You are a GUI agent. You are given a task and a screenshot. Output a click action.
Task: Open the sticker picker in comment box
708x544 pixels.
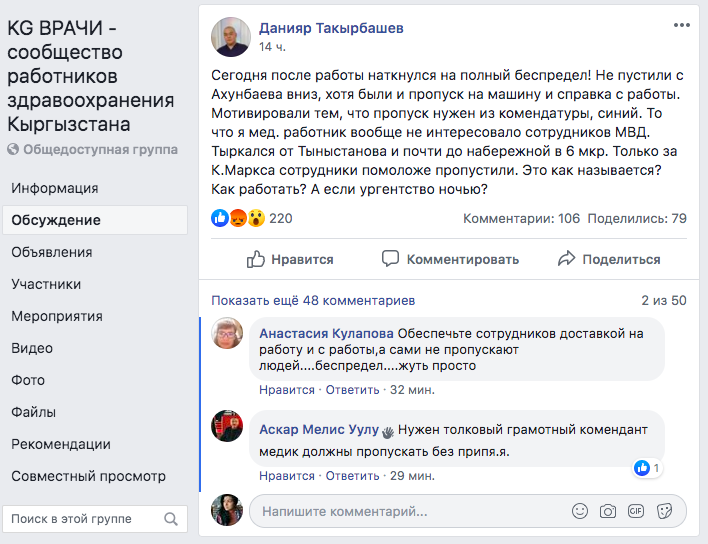[663, 511]
